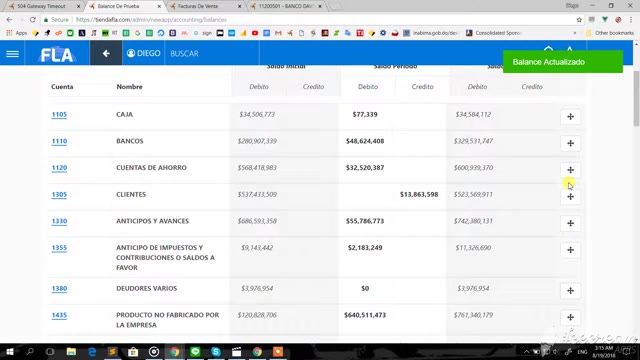Image resolution: width=640 pixels, height=360 pixels.
Task: Open the DIEGO user profile
Action: point(144,53)
